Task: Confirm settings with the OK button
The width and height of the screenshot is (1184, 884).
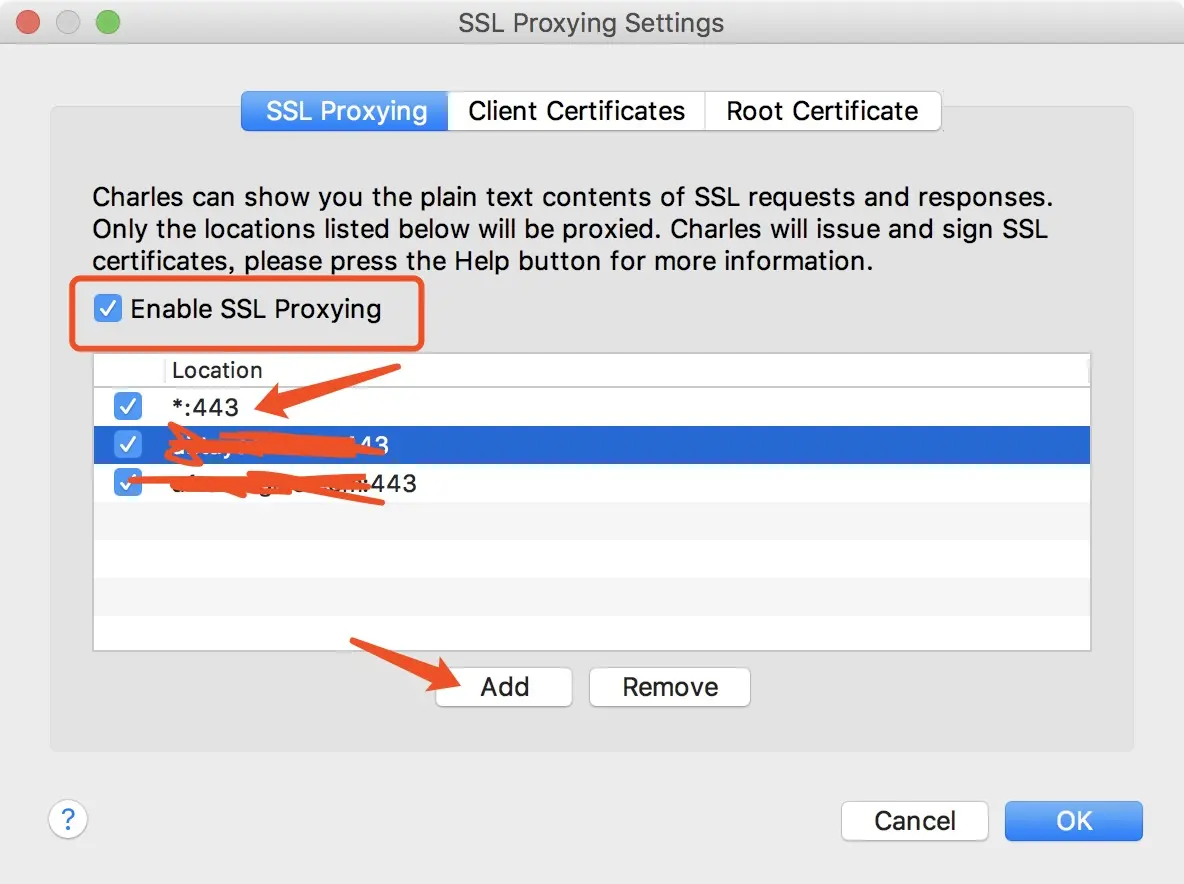Action: [x=1073, y=821]
